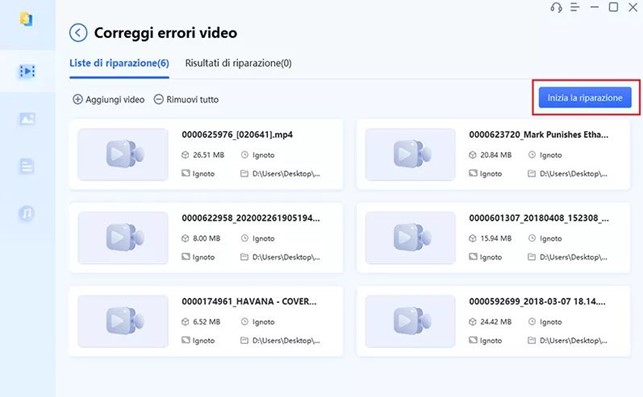The height and width of the screenshot is (397, 643).
Task: Click the app logo in the sidebar
Action: point(26,19)
